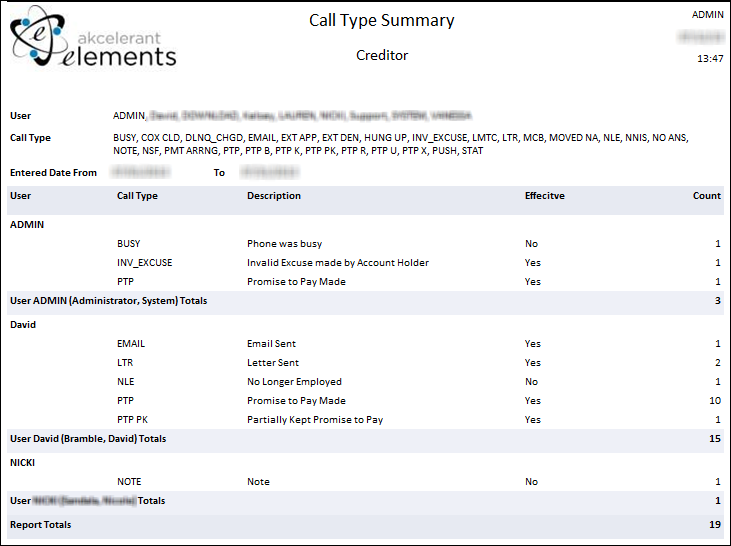Click the EMAIL call type
Screen dimensions: 731x546
(x=131, y=344)
